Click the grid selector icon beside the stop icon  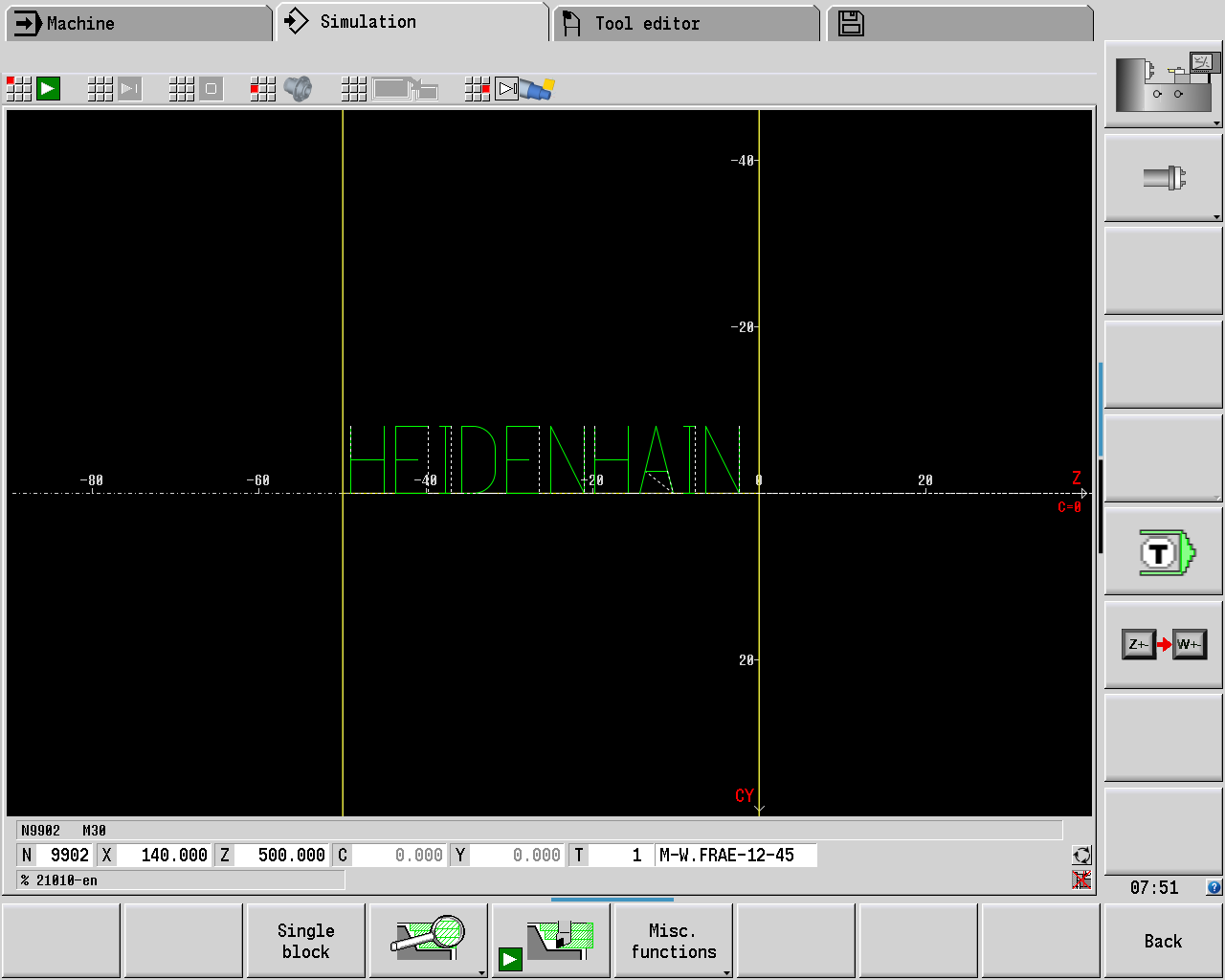pos(182,89)
